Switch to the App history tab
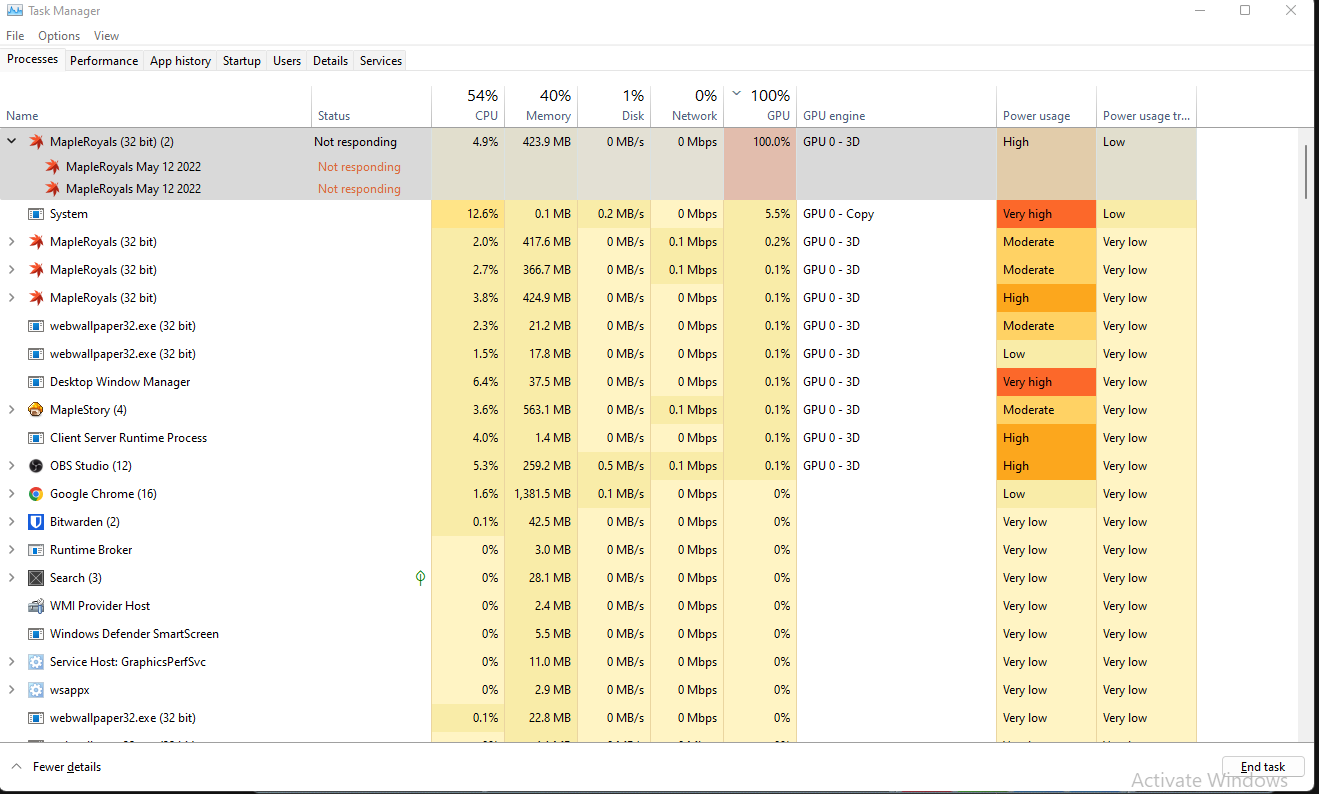 pyautogui.click(x=180, y=61)
